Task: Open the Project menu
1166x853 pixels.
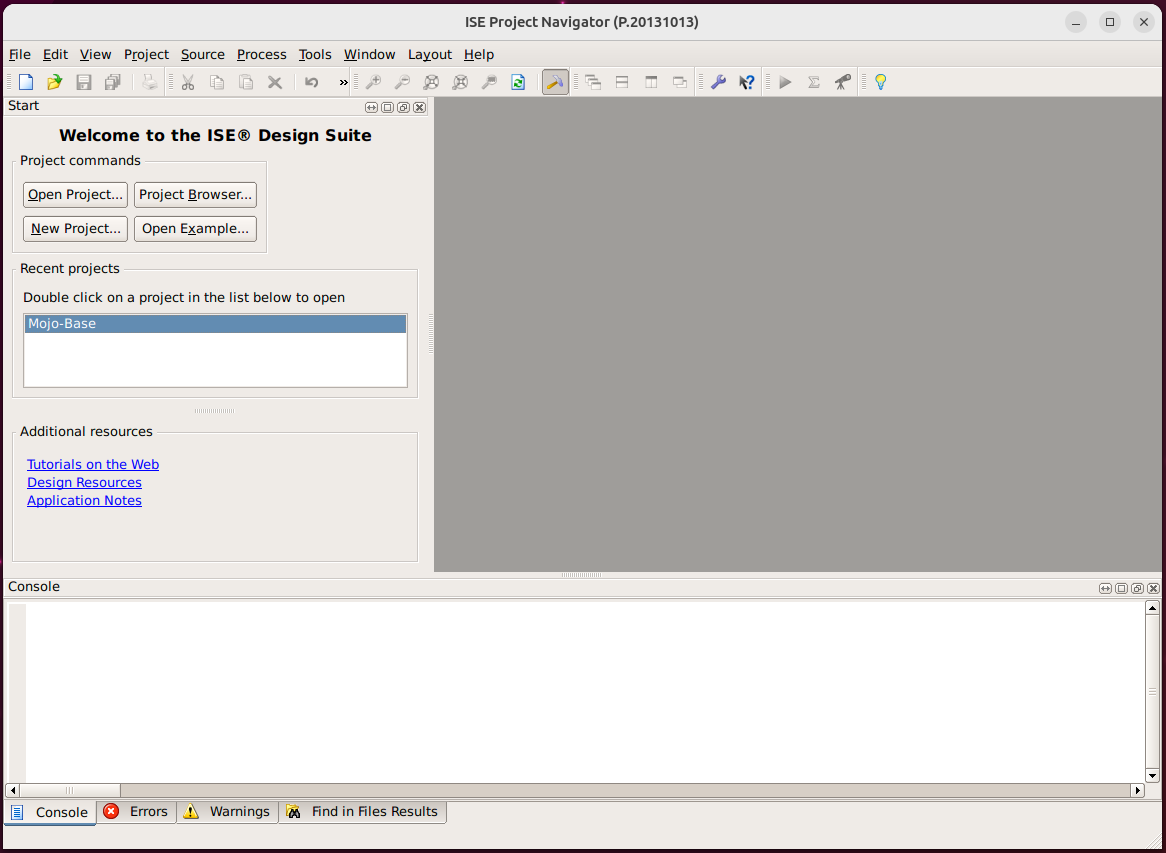Action: [146, 54]
